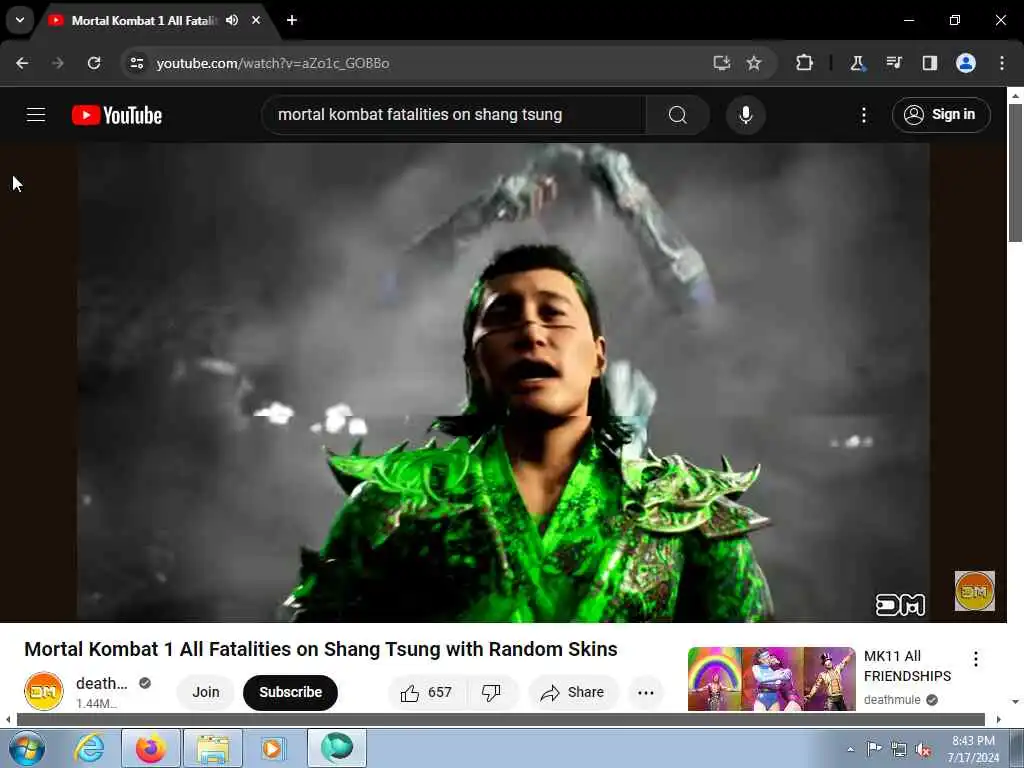Open YouTube settings three-dot menu
This screenshot has height=768, width=1024.
tap(864, 115)
